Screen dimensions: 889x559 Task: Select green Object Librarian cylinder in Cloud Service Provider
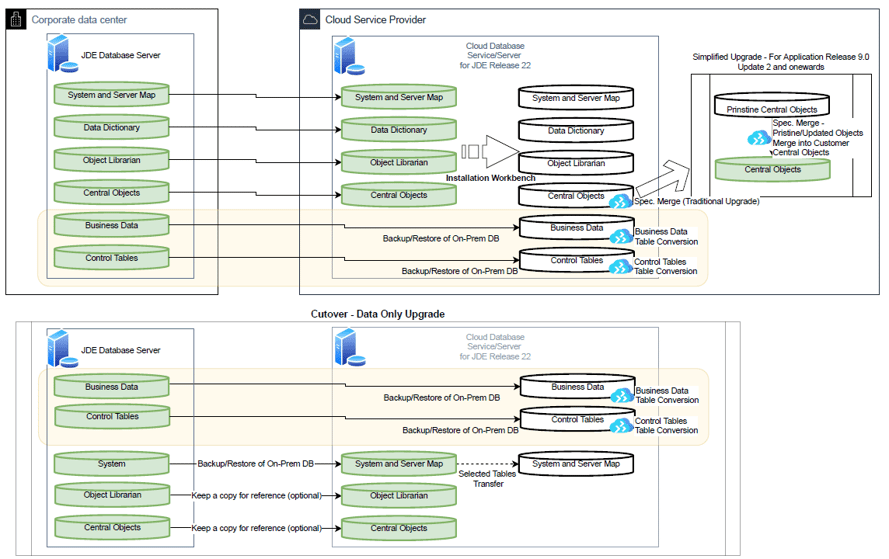tap(399, 162)
